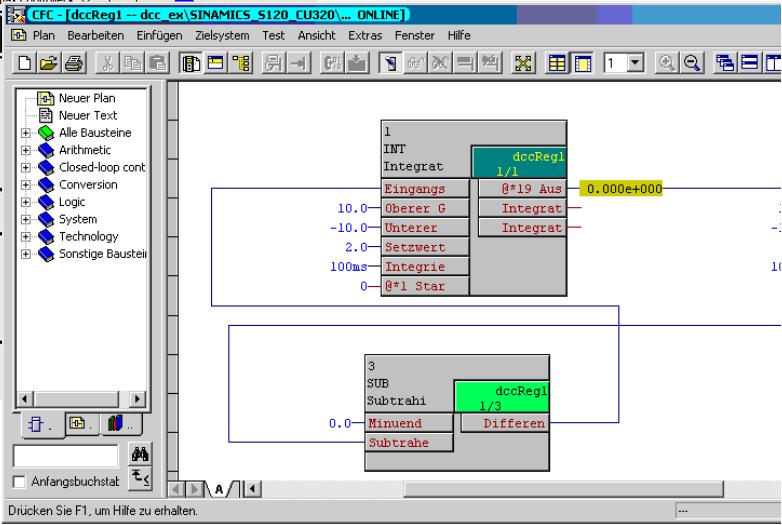This screenshot has width=782, height=525.
Task: Open the Hilfe menu
Action: pos(459,35)
